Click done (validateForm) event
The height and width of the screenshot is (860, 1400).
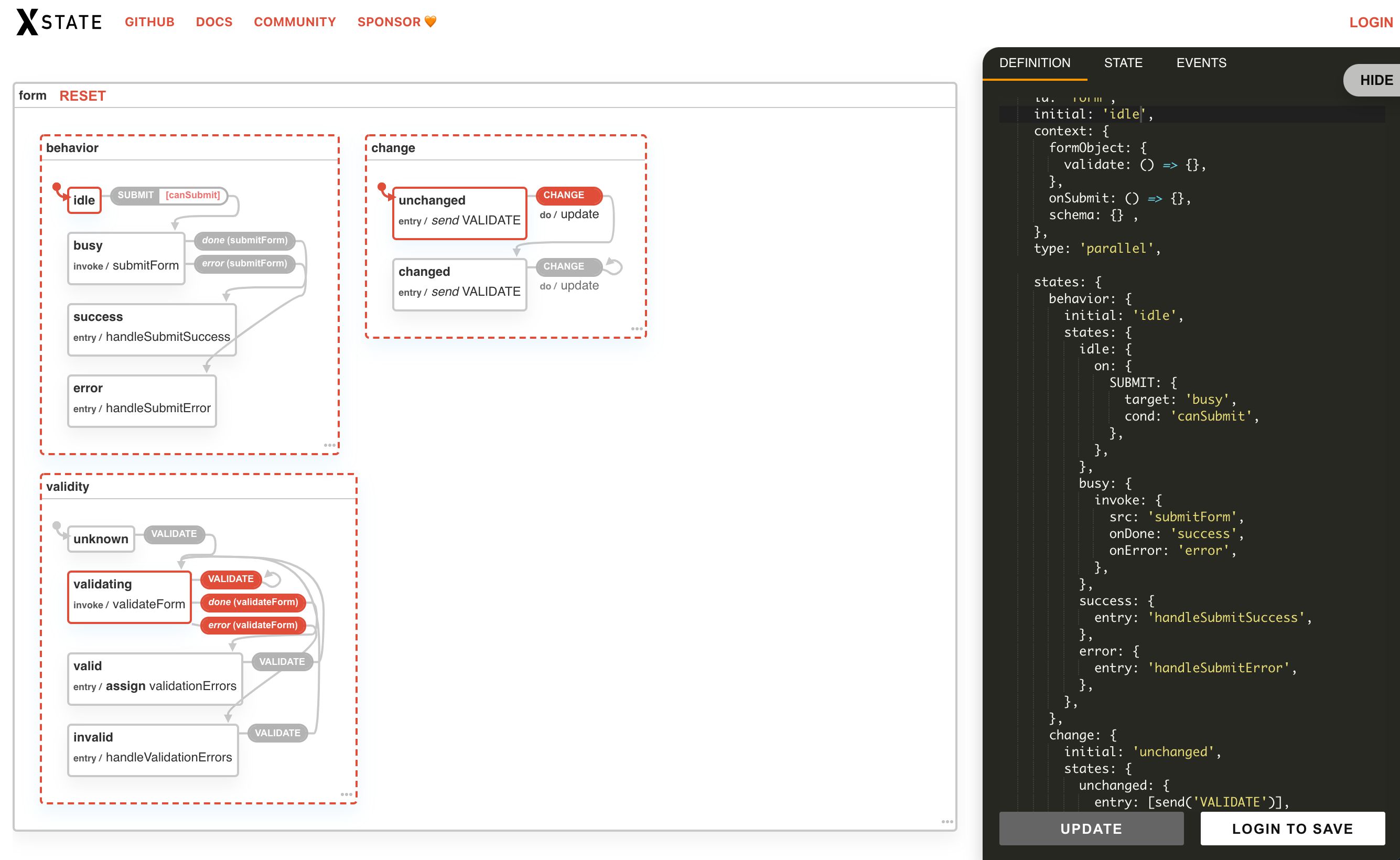(253, 602)
